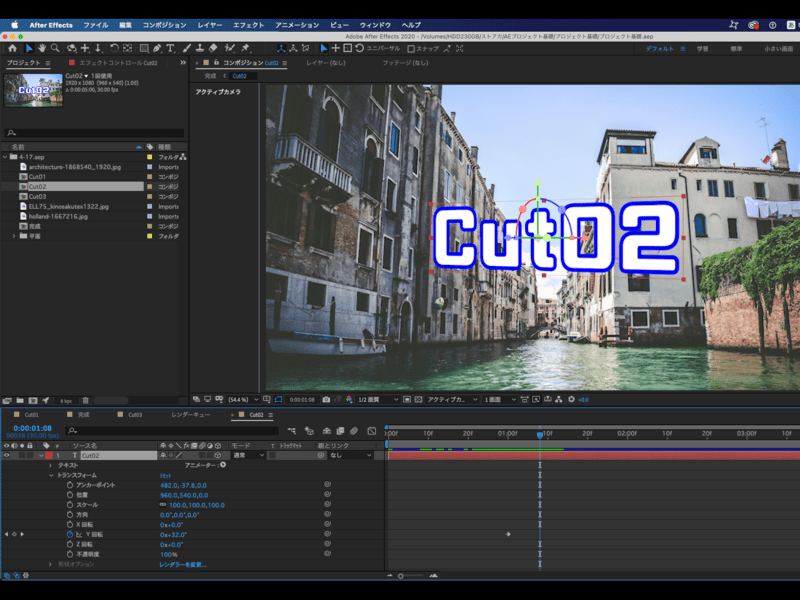
Task: Toggle Y回転 stopwatch keyframing
Action: pos(70,534)
